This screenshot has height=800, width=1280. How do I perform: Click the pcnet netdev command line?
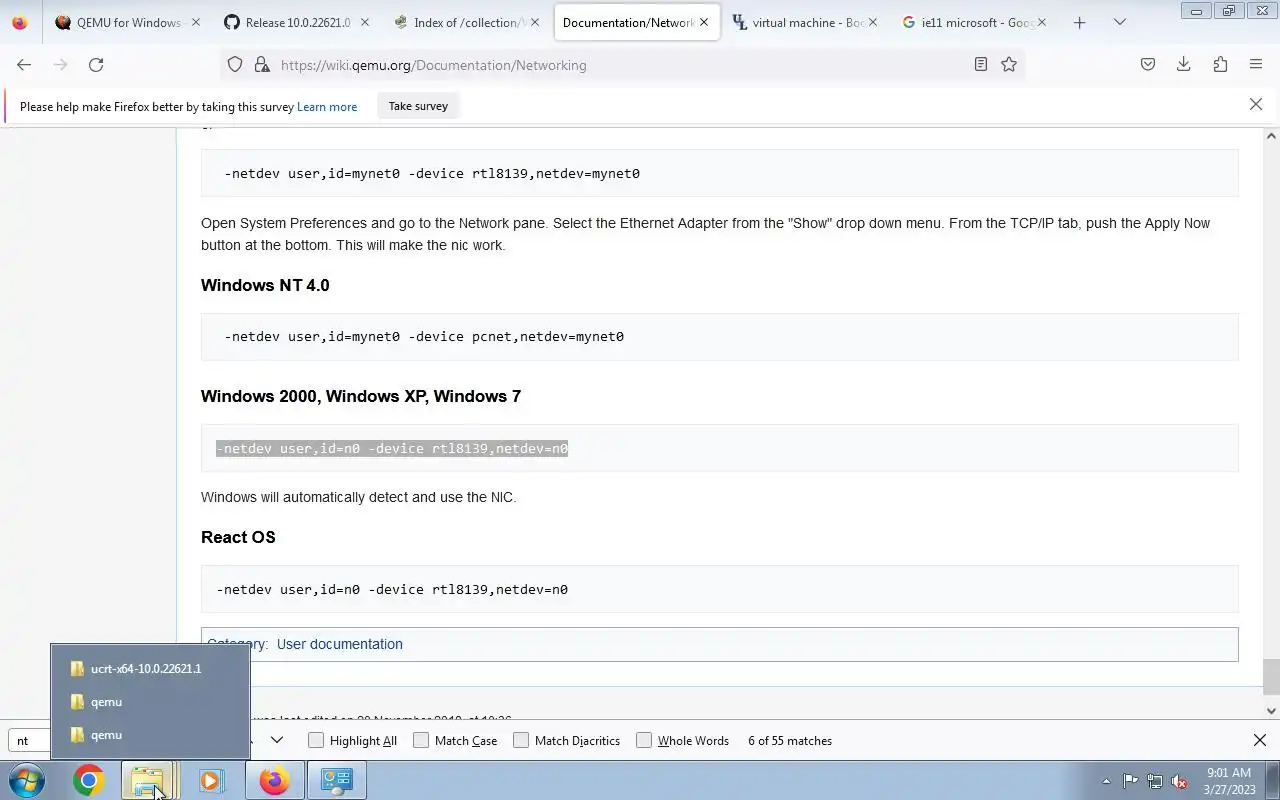[x=424, y=337]
